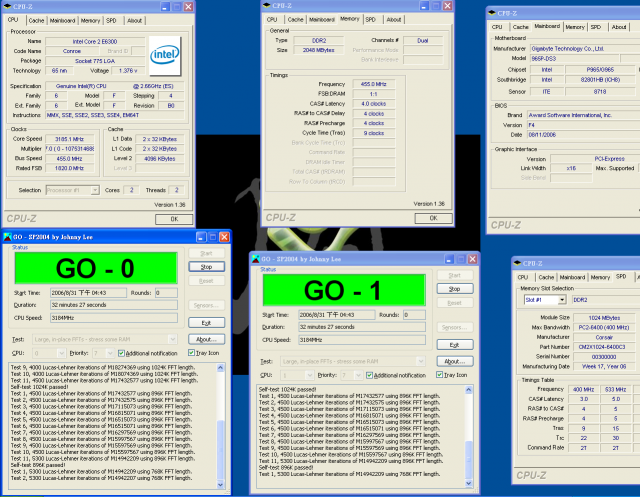
Task: Open CPU dropdown in GO-1 window
Action: point(309,375)
